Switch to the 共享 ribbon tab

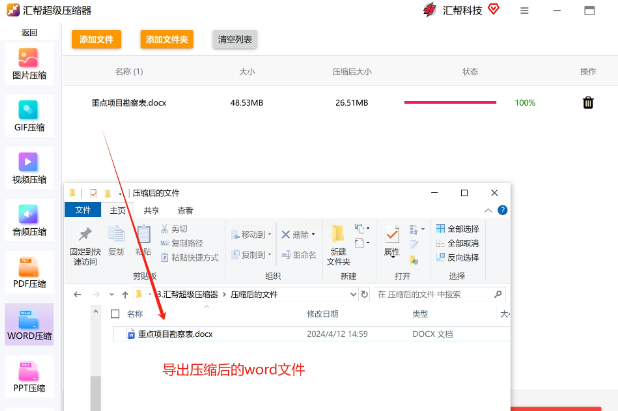coord(151,210)
